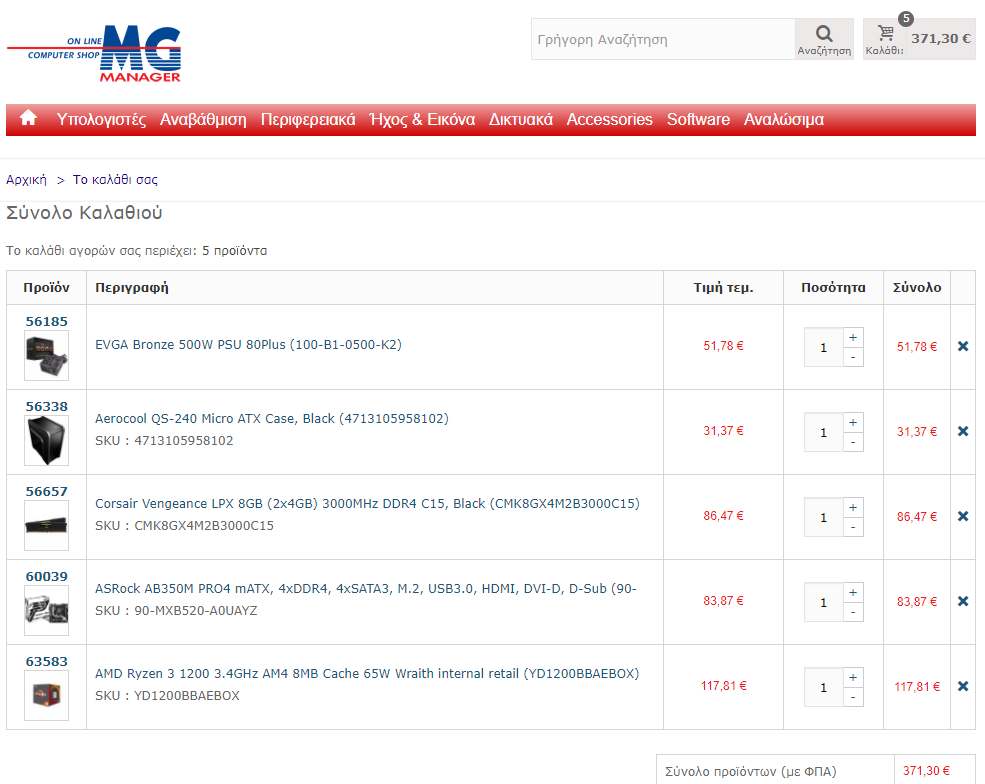The width and height of the screenshot is (985, 784).
Task: Increase quantity of Corsair Vengeance RAM
Action: point(853,507)
